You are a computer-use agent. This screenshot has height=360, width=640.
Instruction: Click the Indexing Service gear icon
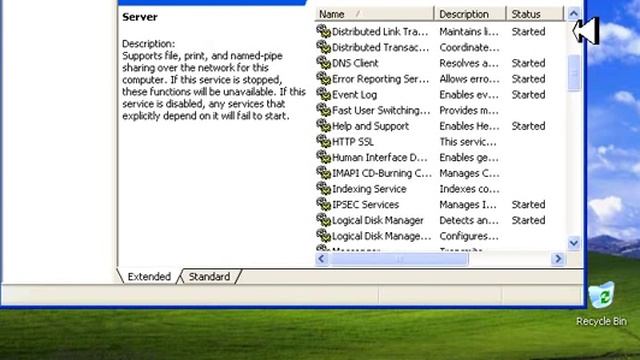click(323, 189)
